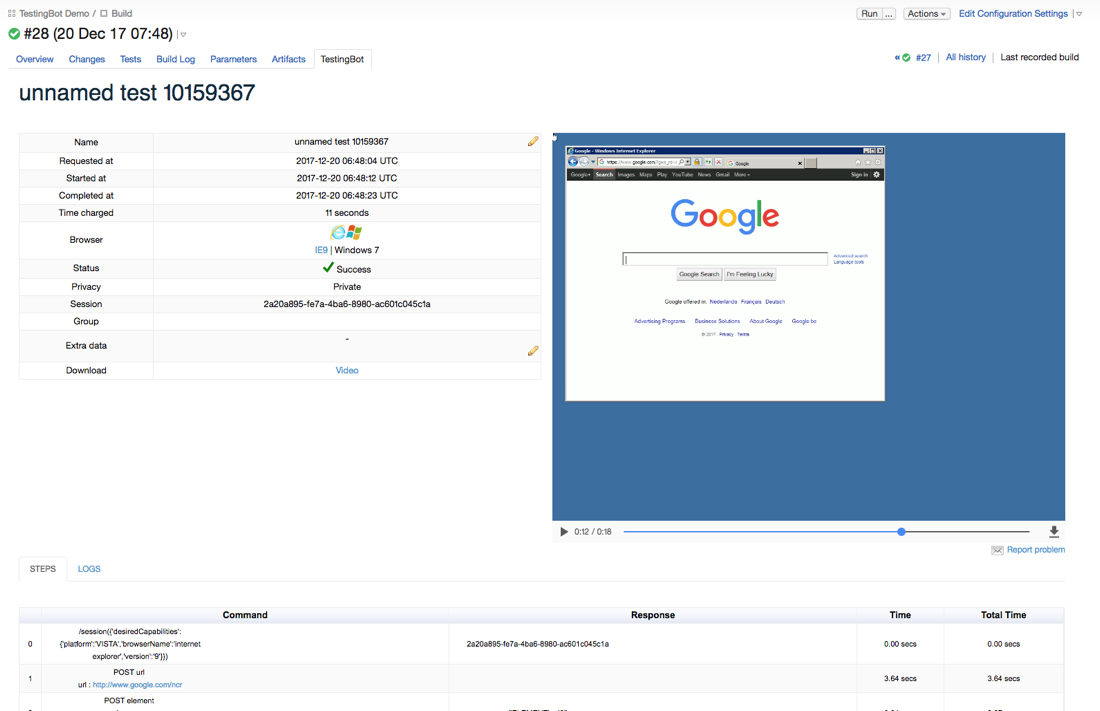1100x711 pixels.
Task: Select the TestingBot tab
Action: pos(342,59)
